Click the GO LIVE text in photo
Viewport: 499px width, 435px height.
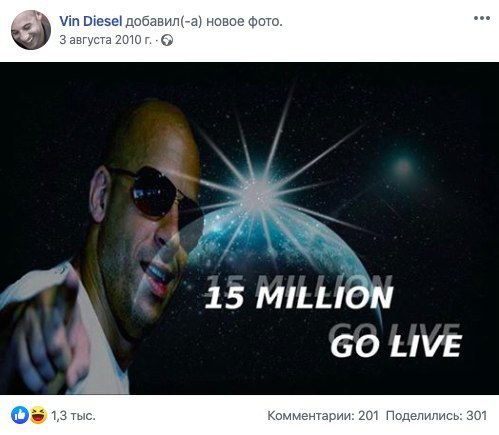click(396, 345)
